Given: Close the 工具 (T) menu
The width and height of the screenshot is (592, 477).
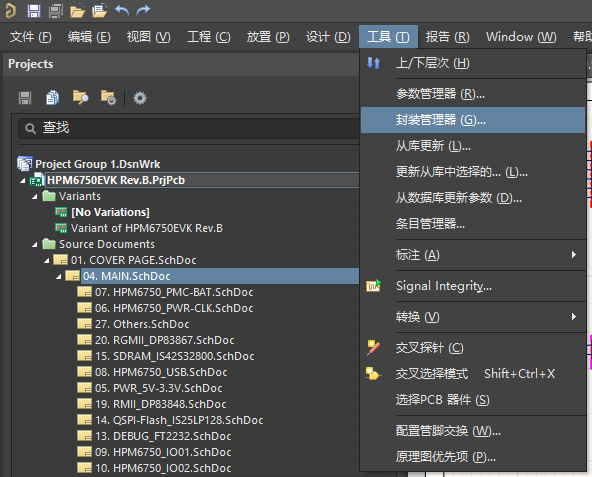Looking at the screenshot, I should (388, 37).
